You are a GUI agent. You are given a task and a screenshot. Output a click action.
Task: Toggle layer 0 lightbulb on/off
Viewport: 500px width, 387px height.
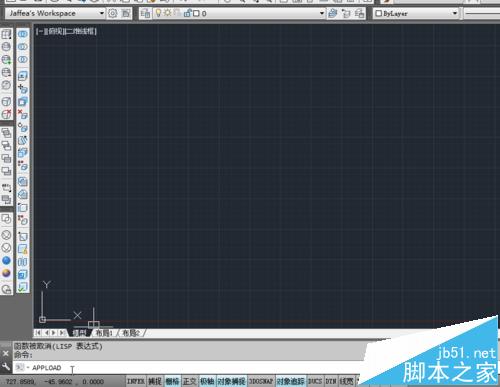(x=158, y=13)
